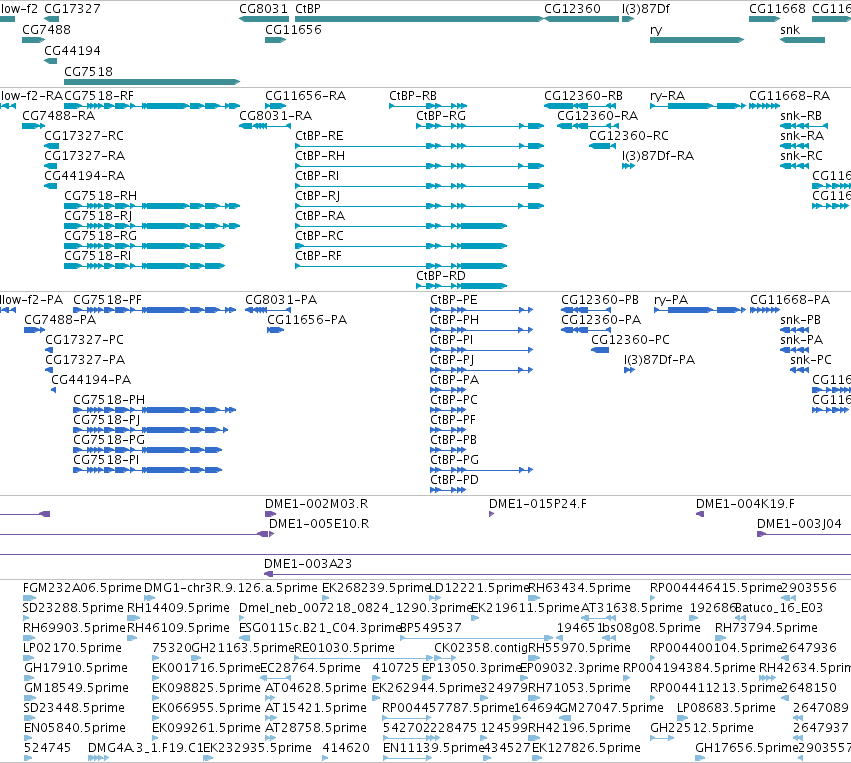
Task: Select the snk gene label
Action: tap(790, 30)
